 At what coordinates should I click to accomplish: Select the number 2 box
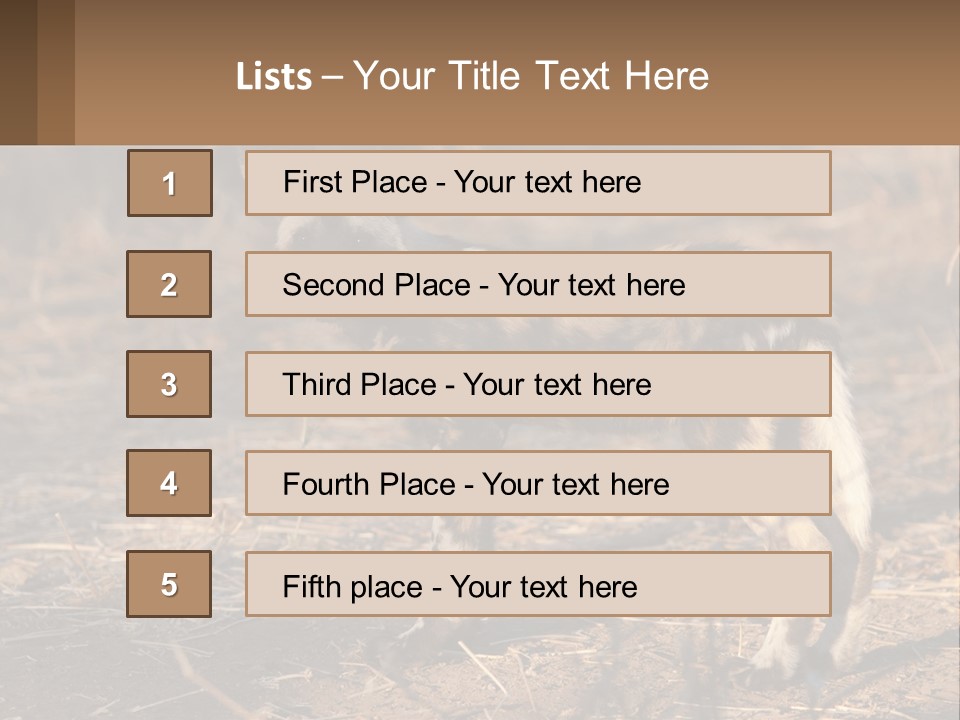tap(169, 284)
